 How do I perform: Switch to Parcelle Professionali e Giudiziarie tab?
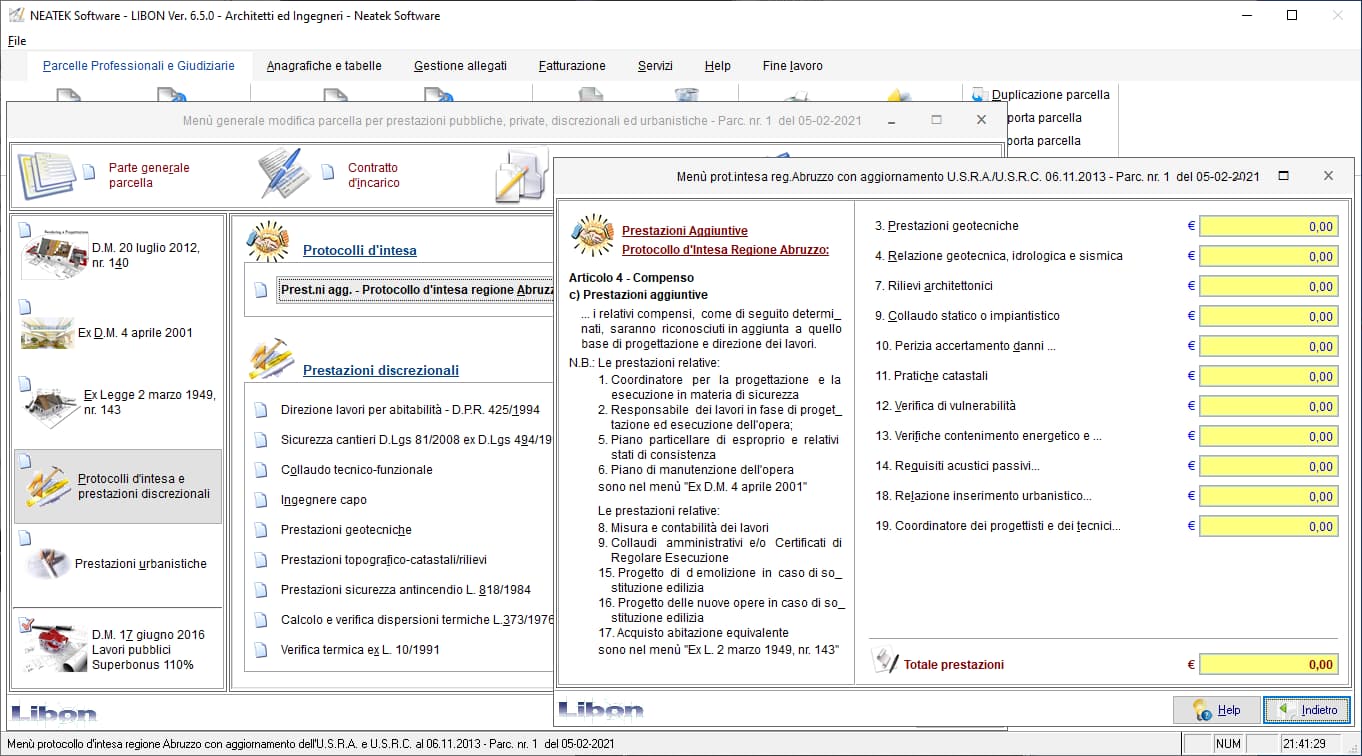[x=139, y=66]
